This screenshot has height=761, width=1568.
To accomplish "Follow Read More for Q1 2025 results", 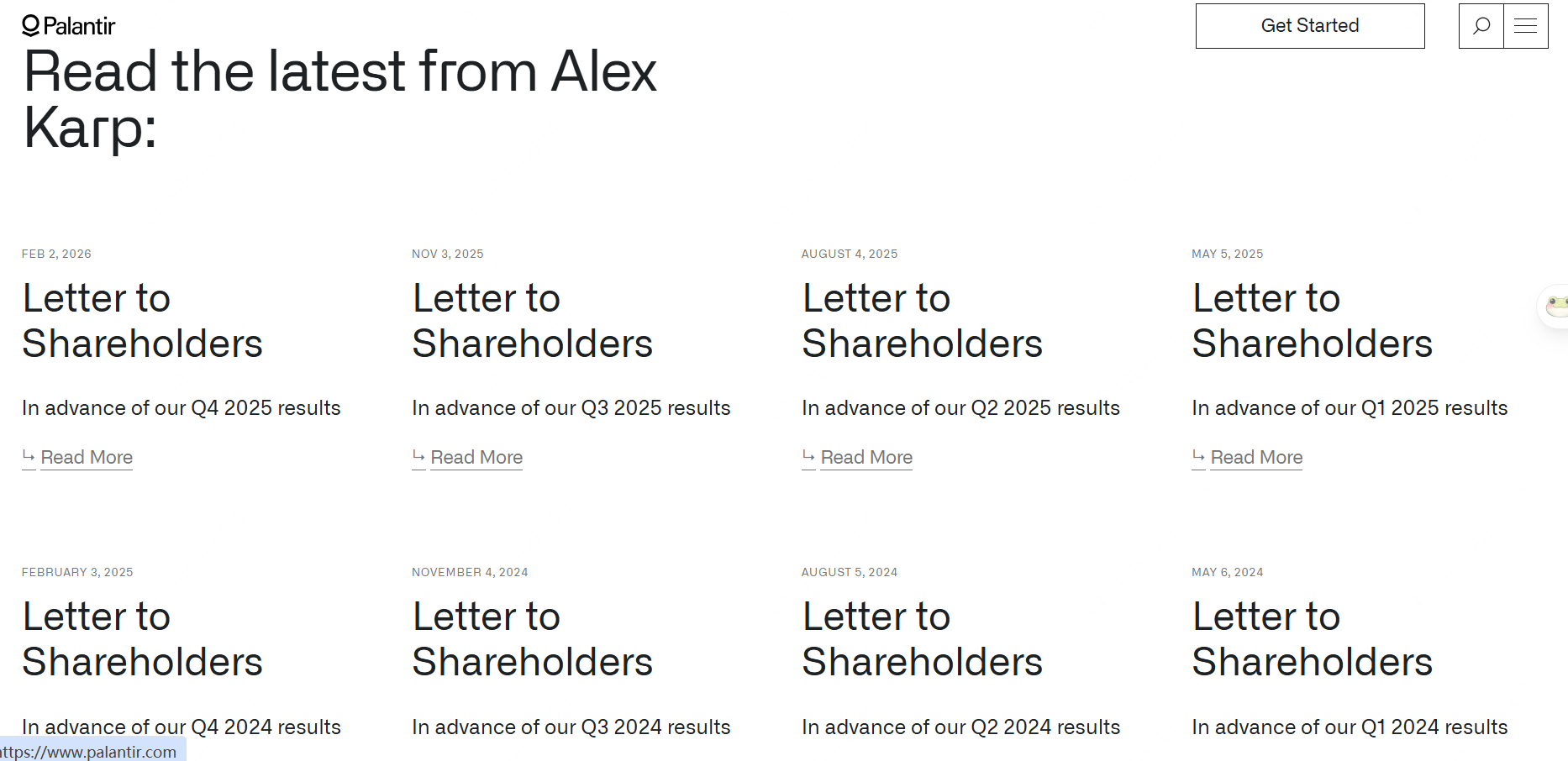I will [1256, 458].
